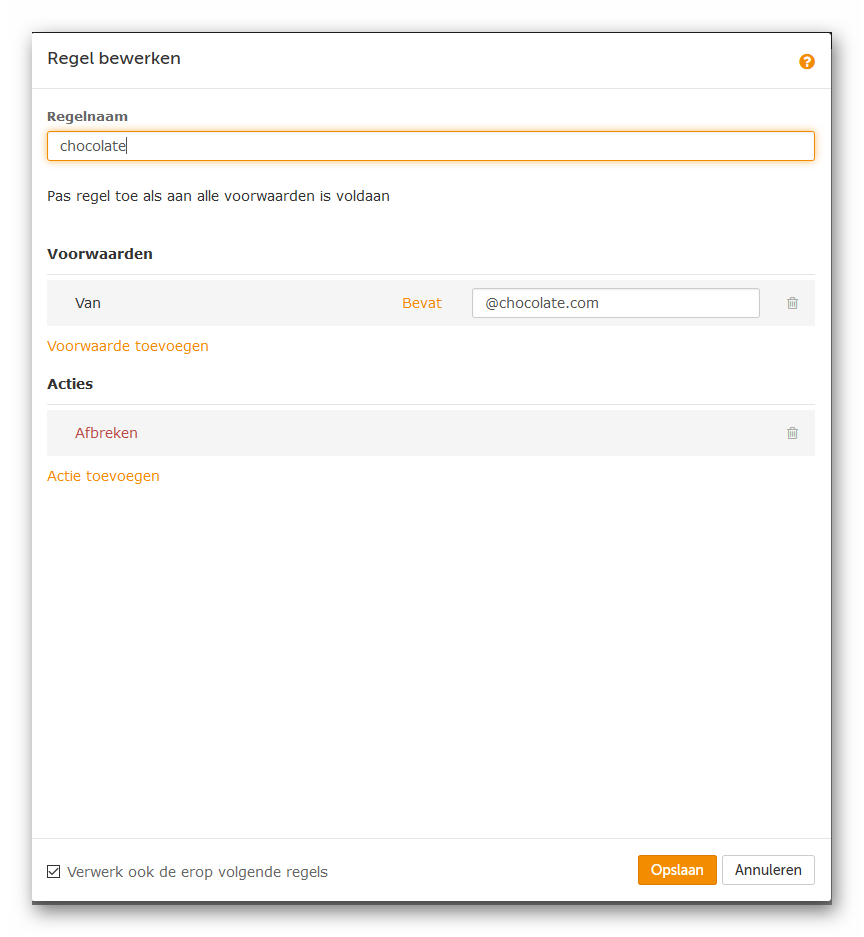The image size is (864, 937).
Task: Click the 'Verwerk ook de erop volgende regels' label text
Action: coord(197,872)
